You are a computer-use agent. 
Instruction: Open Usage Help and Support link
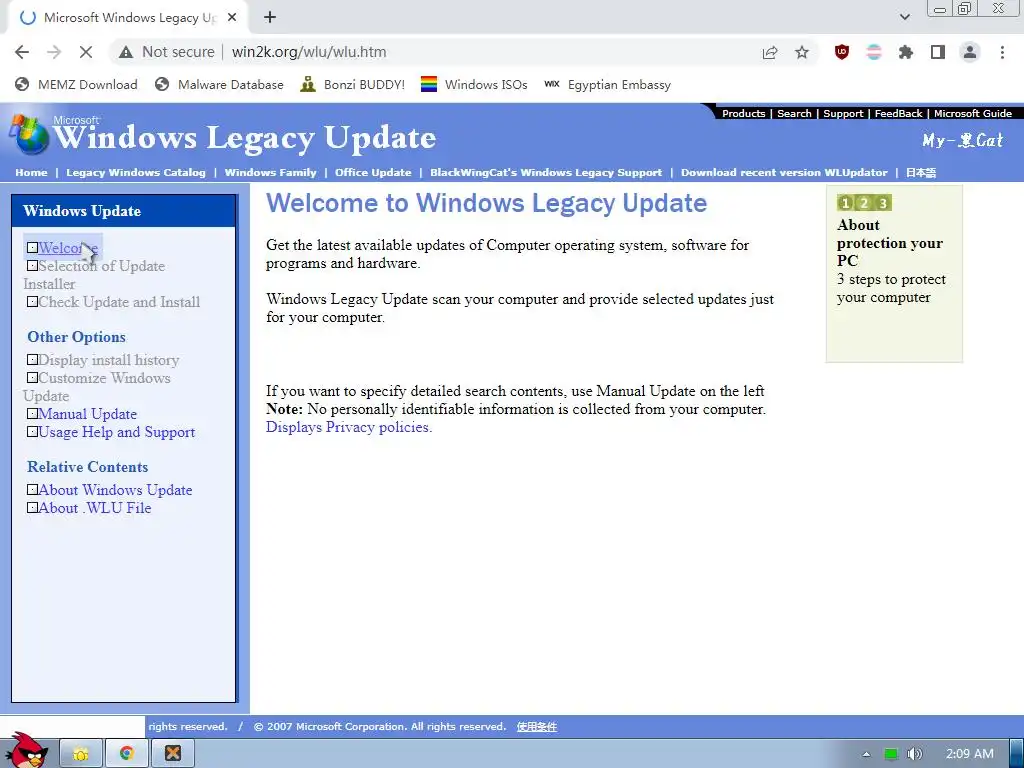coord(116,432)
